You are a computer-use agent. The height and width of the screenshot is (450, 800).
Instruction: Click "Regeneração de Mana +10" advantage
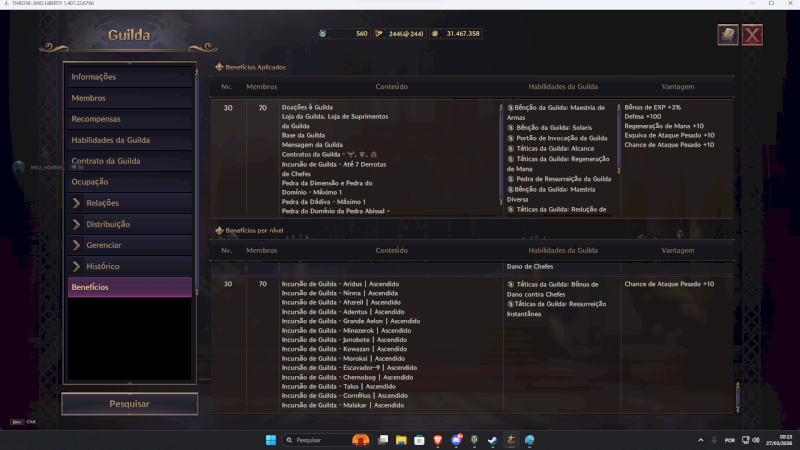click(664, 126)
